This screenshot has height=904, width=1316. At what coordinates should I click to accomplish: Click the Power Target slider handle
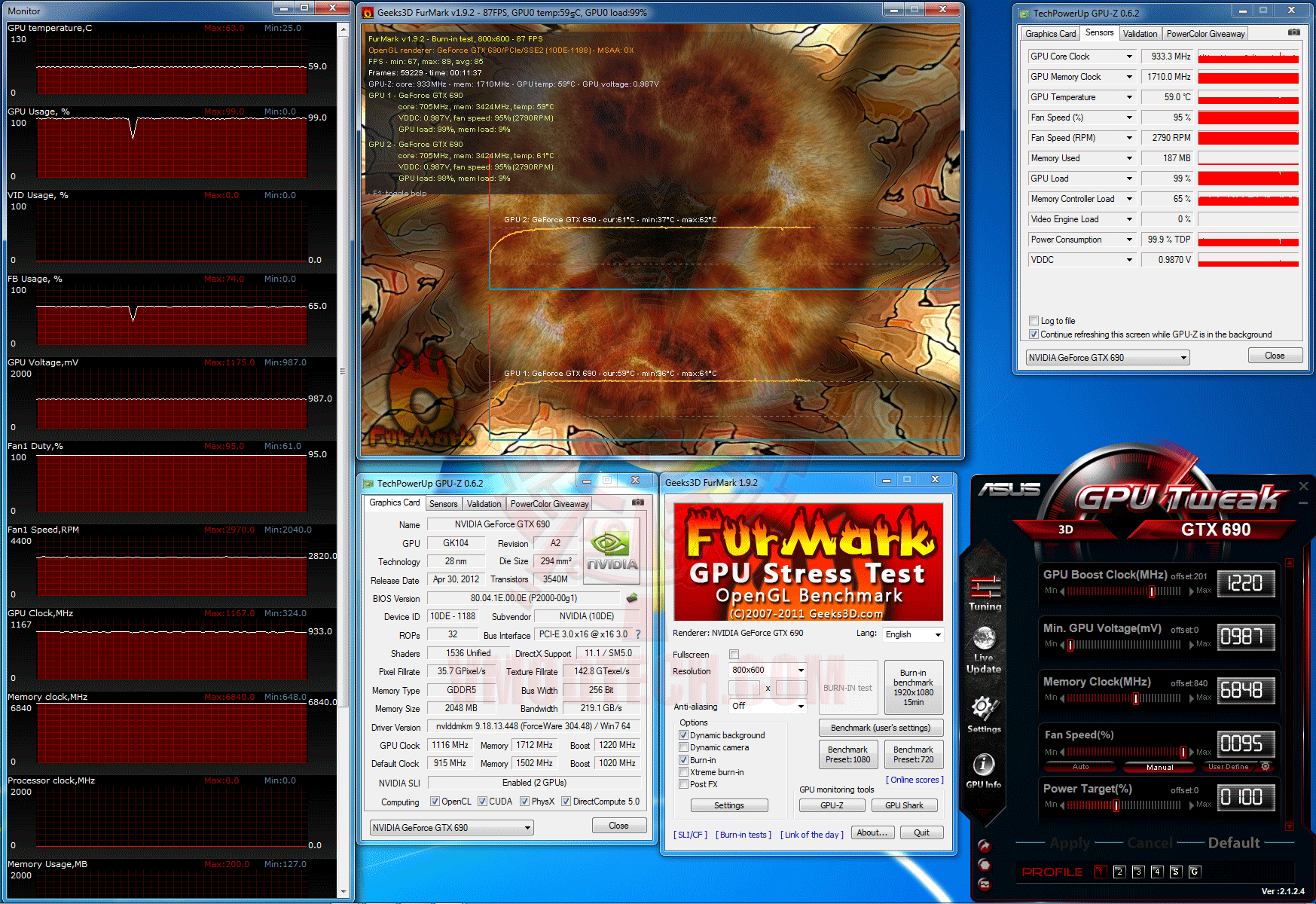[1116, 805]
